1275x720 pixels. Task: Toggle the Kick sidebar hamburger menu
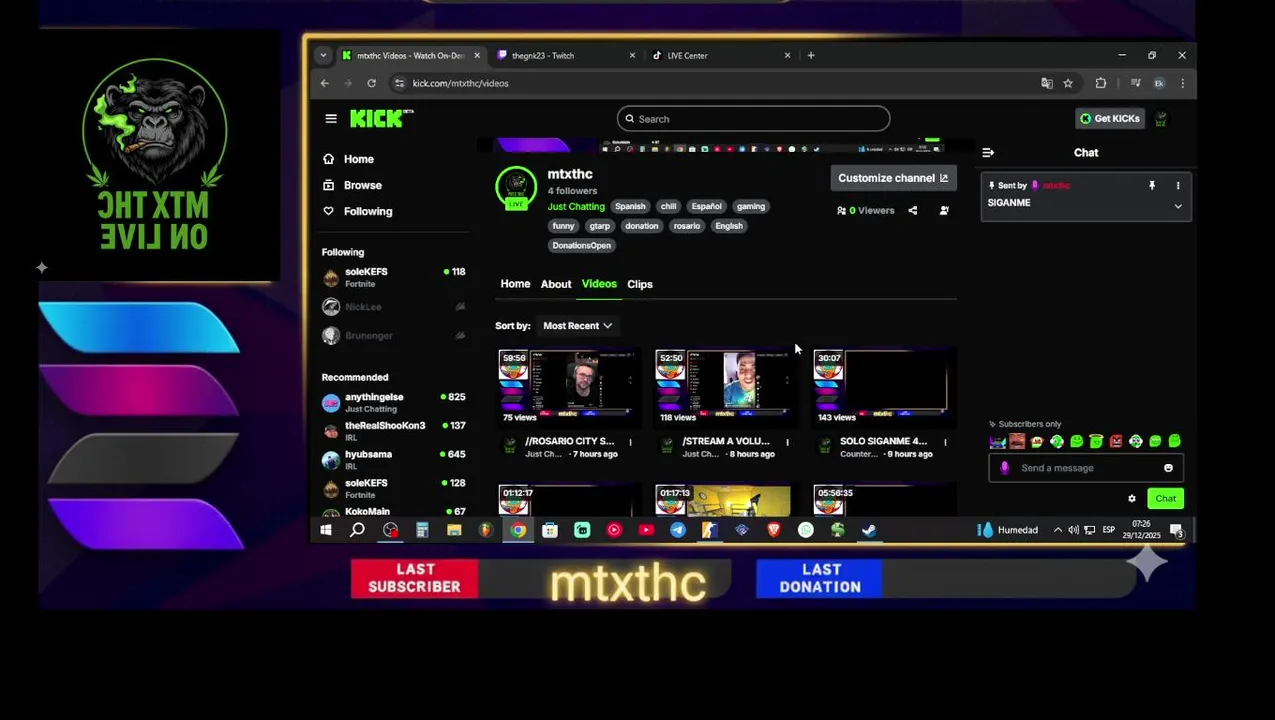coord(331,119)
